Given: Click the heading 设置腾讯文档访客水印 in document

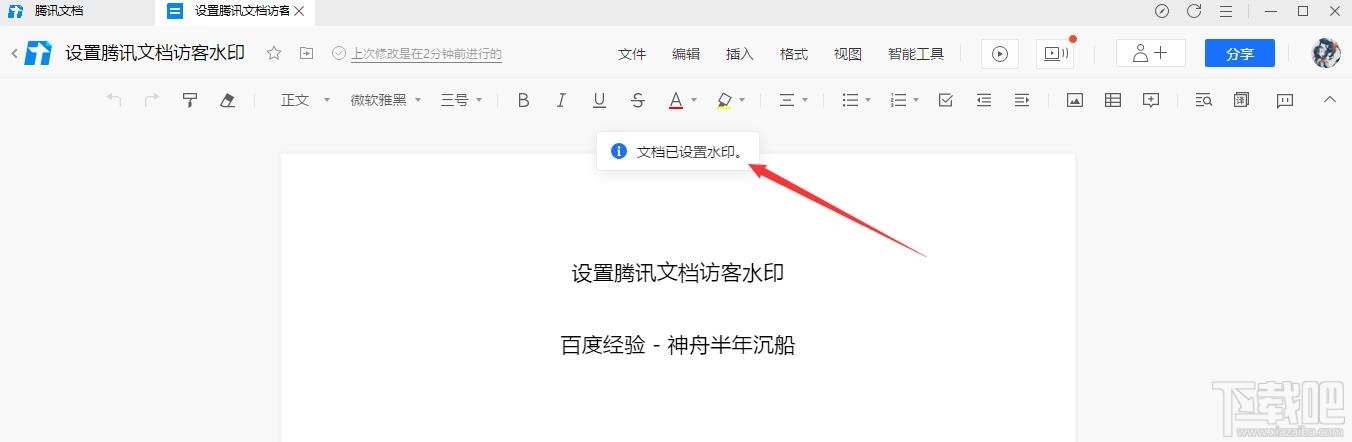Looking at the screenshot, I should [677, 273].
